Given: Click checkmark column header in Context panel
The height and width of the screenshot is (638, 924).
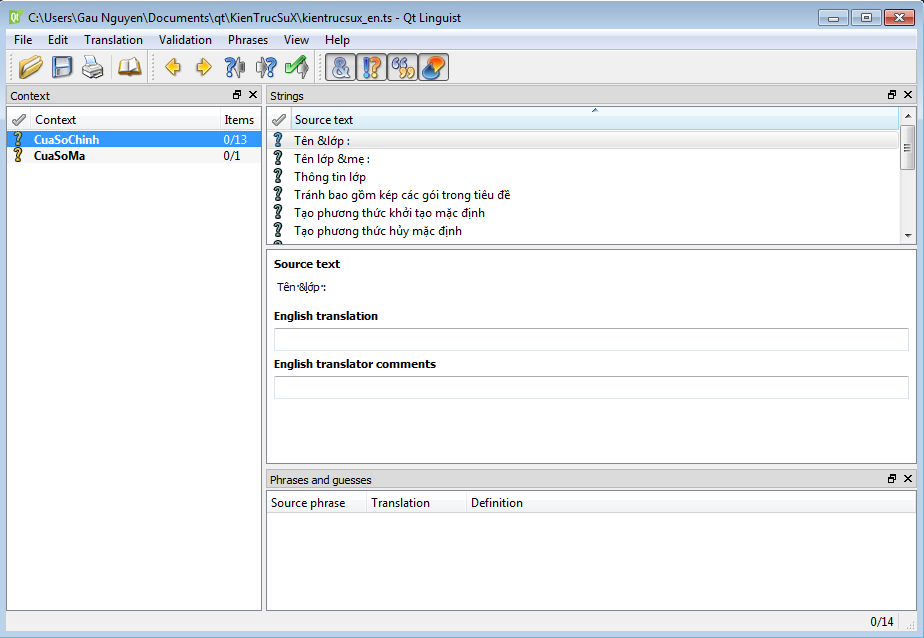Looking at the screenshot, I should 19,120.
